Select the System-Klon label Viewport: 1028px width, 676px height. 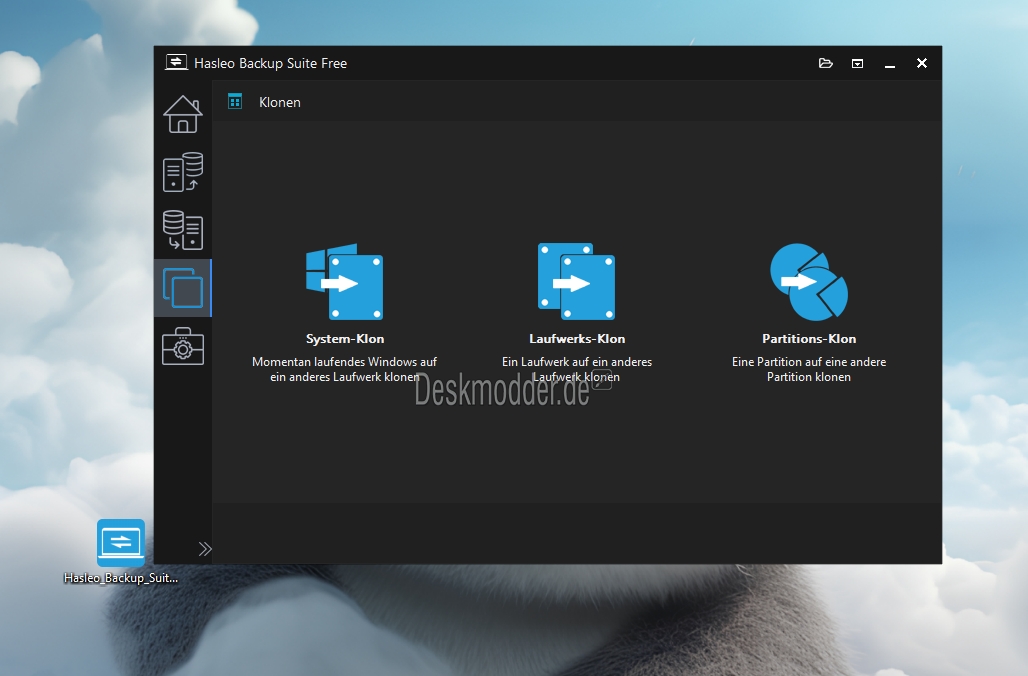pos(345,339)
